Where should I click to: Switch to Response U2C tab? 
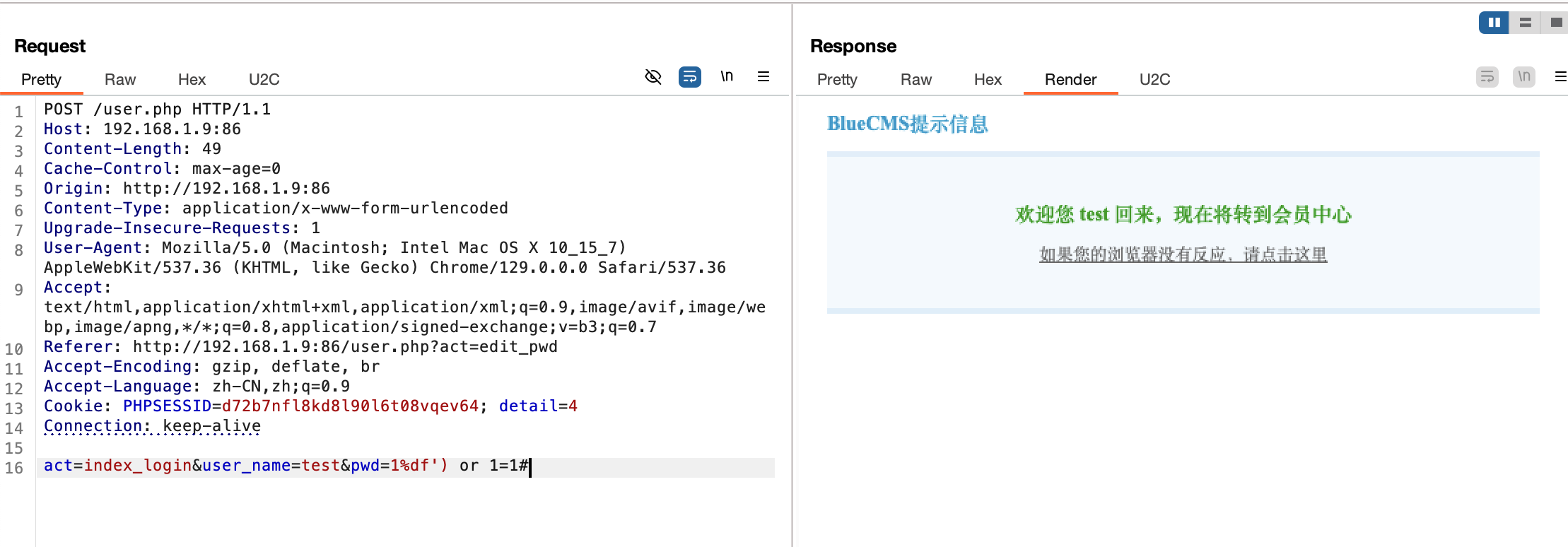click(1155, 79)
